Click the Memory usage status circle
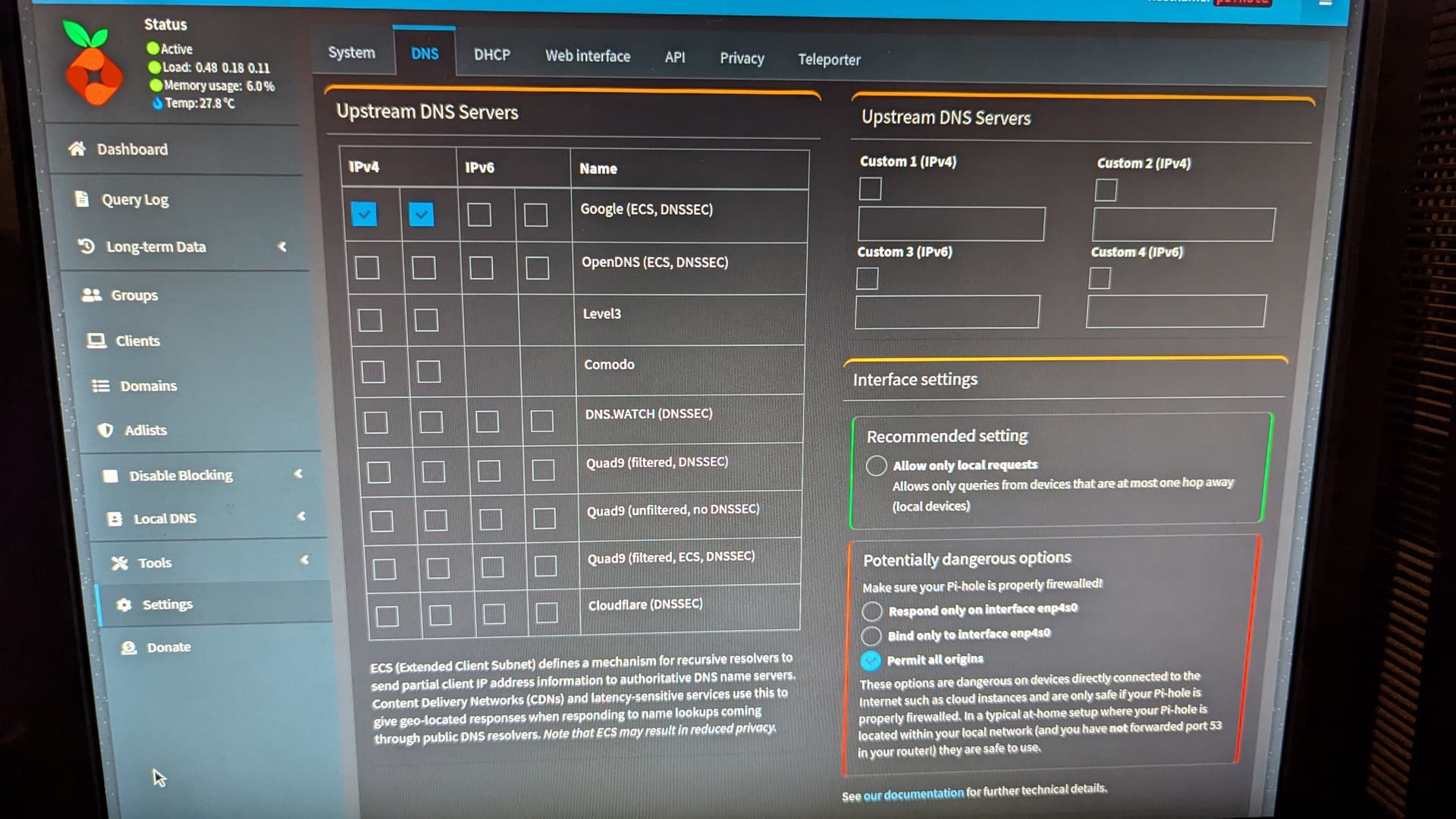 point(156,85)
